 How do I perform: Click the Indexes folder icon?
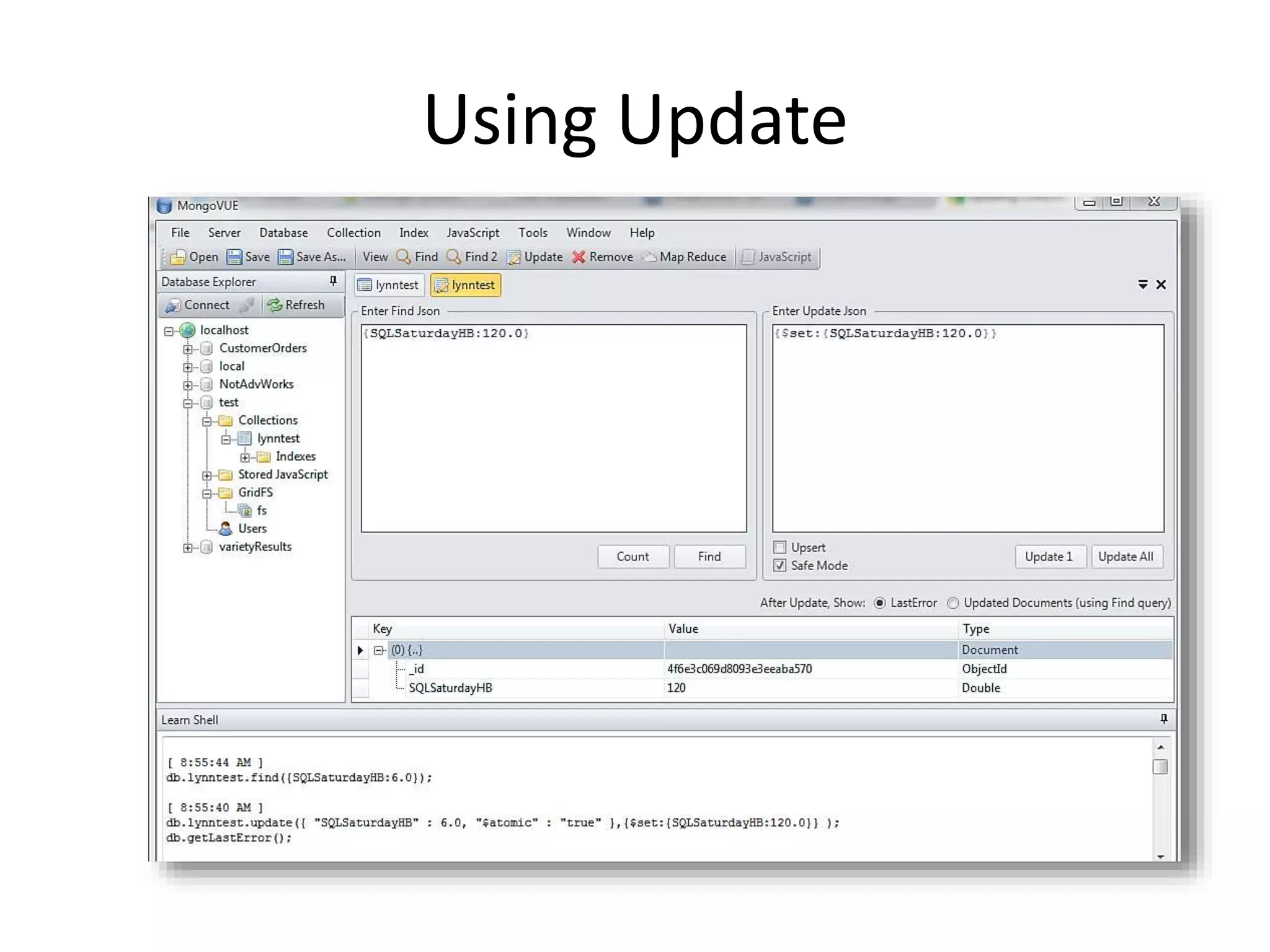tap(264, 457)
